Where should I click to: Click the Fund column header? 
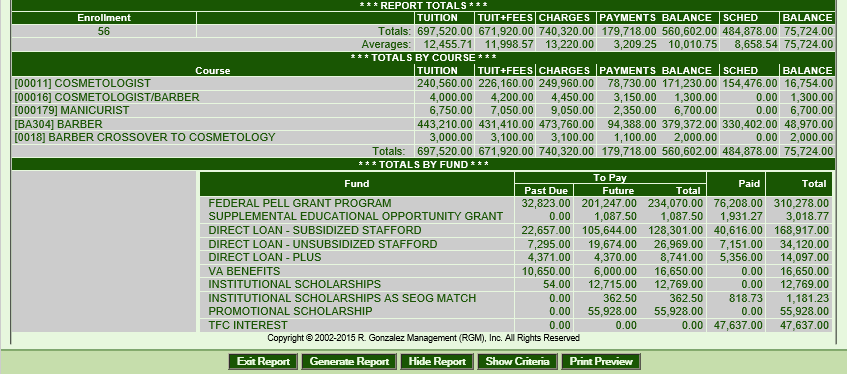[x=357, y=184]
